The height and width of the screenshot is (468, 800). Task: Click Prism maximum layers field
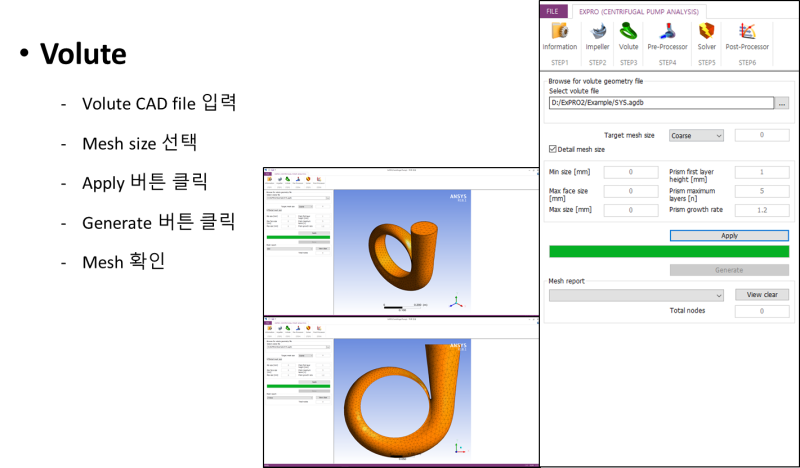[762, 191]
